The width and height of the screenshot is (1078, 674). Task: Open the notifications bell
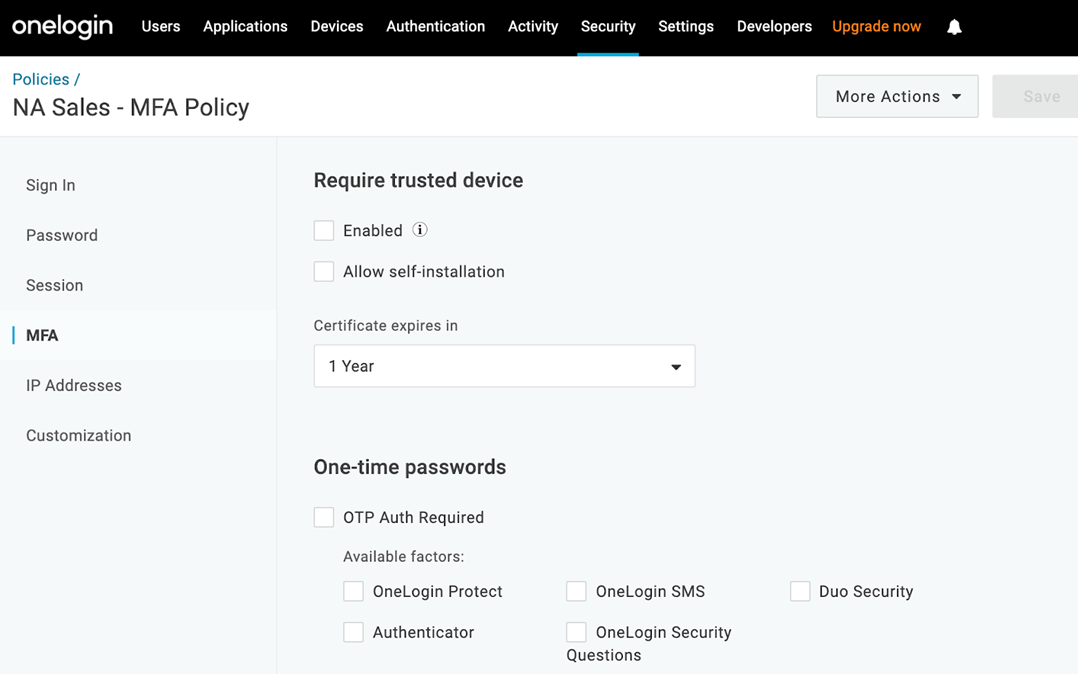coord(954,27)
